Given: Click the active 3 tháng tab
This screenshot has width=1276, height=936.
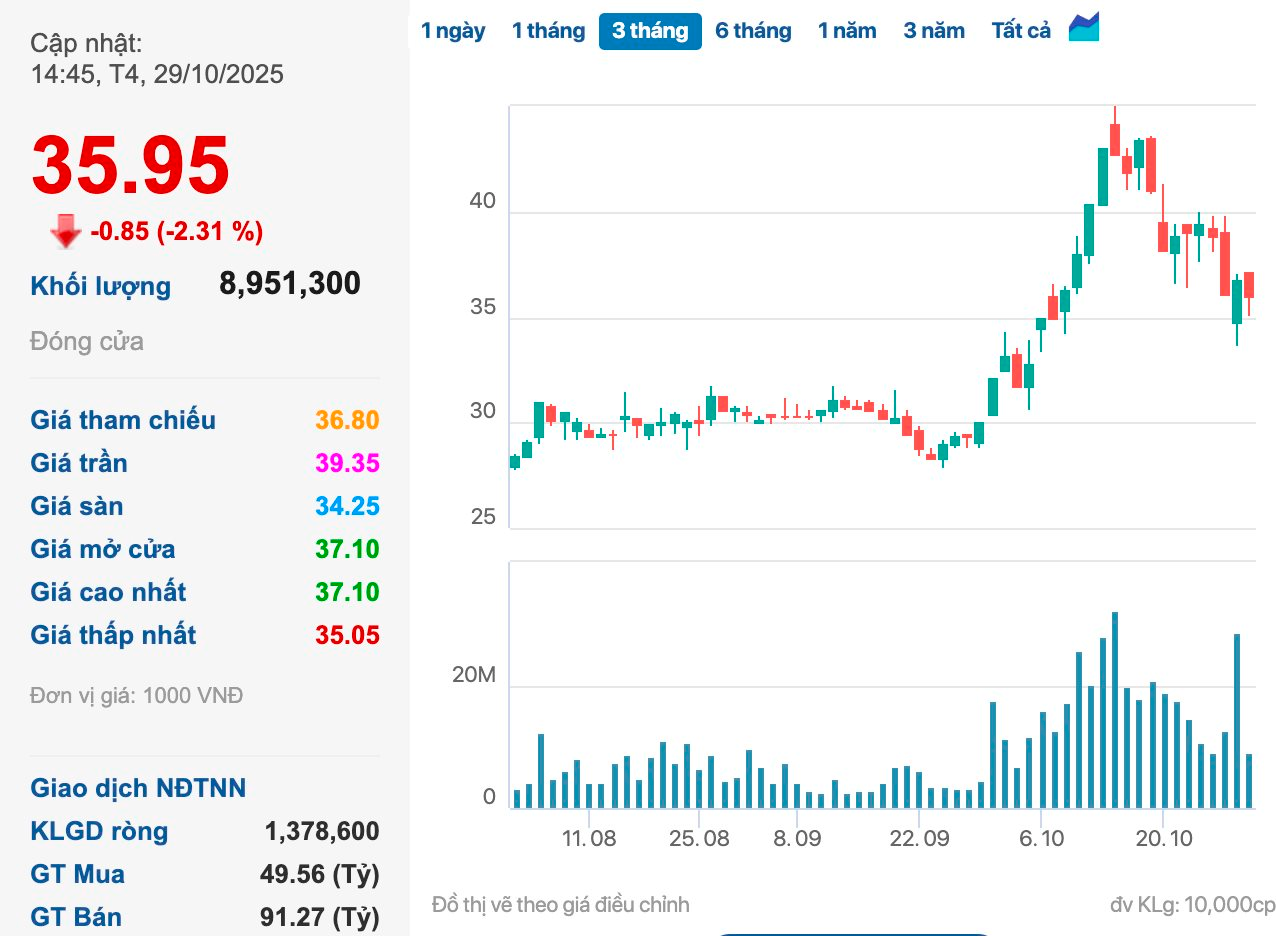Looking at the screenshot, I should tap(650, 31).
